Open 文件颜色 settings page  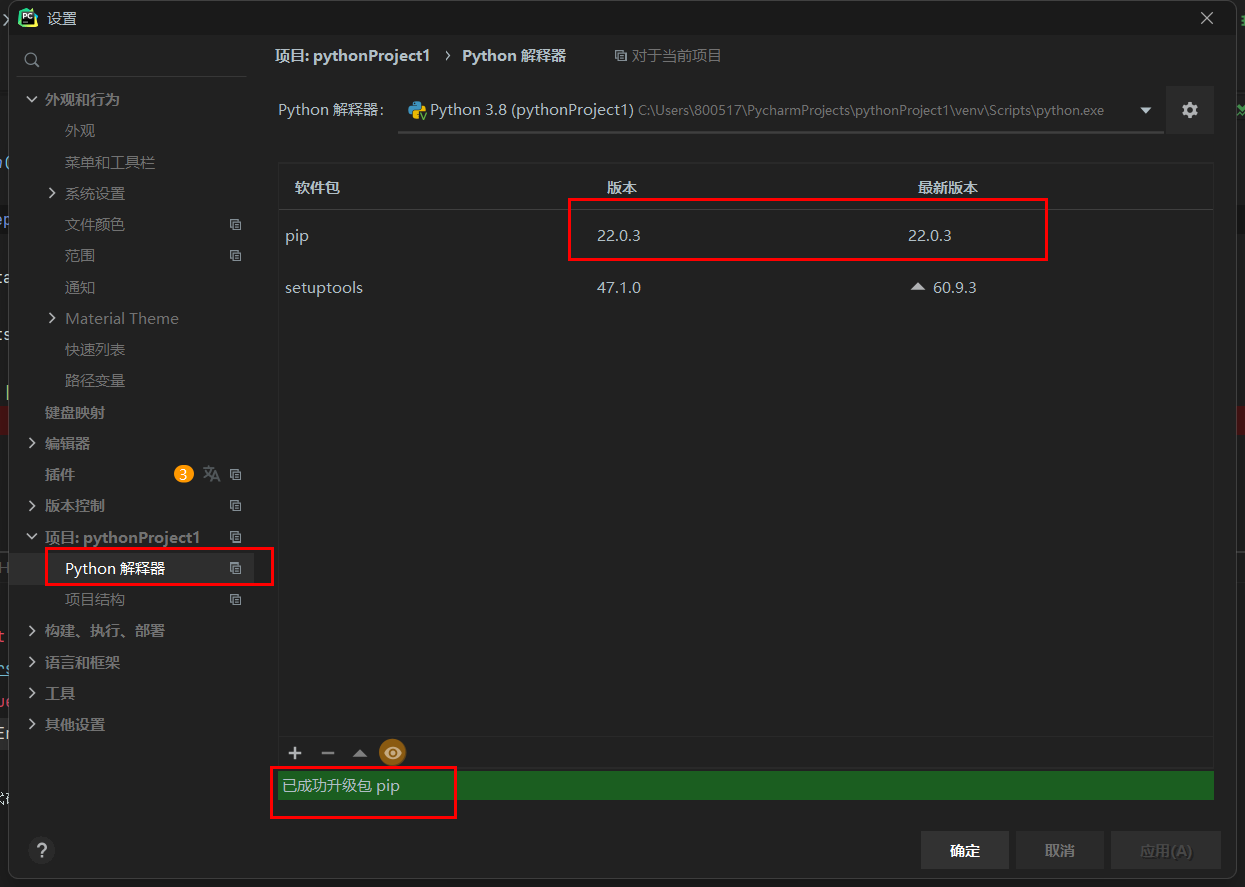(95, 225)
